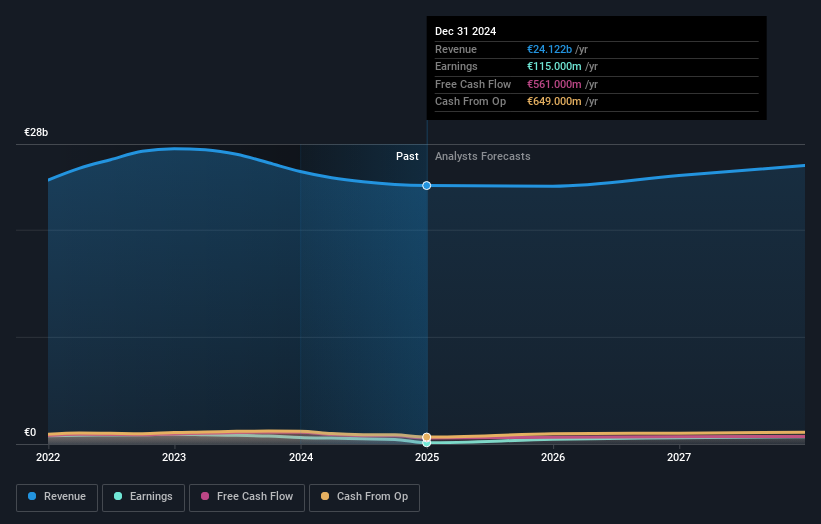This screenshot has height=524, width=821.
Task: Click the €28b y-axis label
Action: (x=36, y=132)
